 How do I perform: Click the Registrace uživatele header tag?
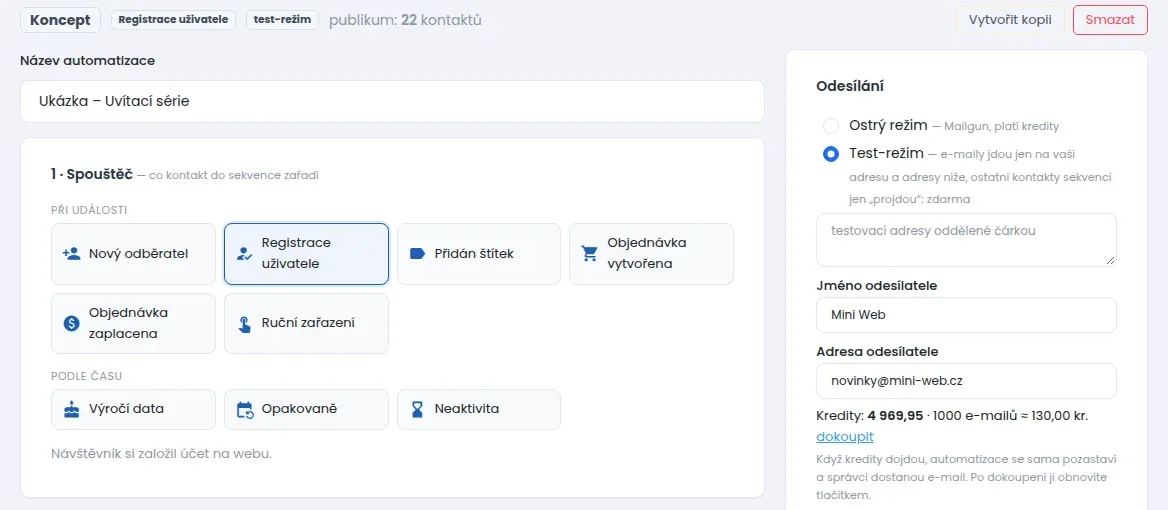[x=174, y=20]
